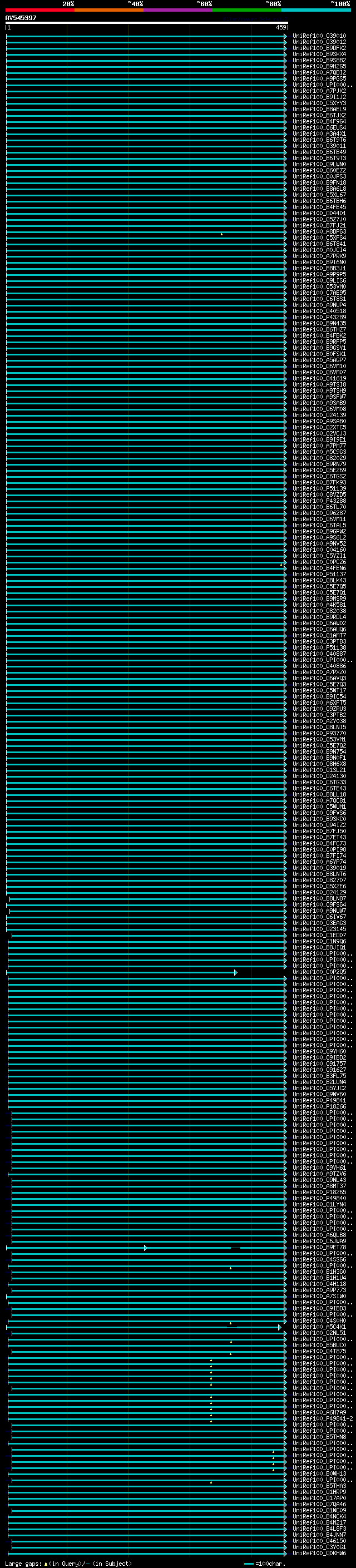Select the UniRef100_A3A4X1 label

click(319, 134)
